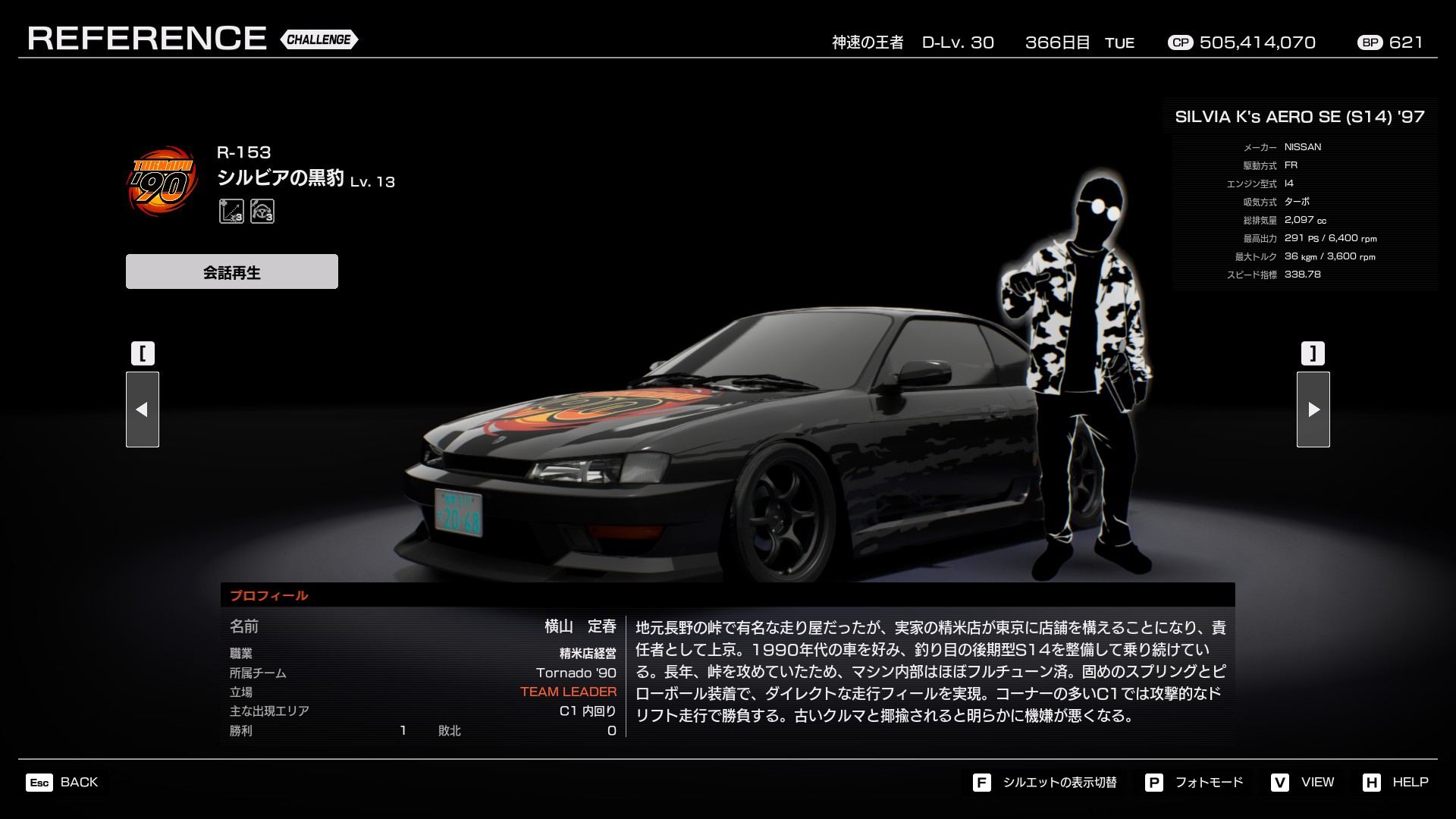Open HELP with the H icon

click(1371, 783)
